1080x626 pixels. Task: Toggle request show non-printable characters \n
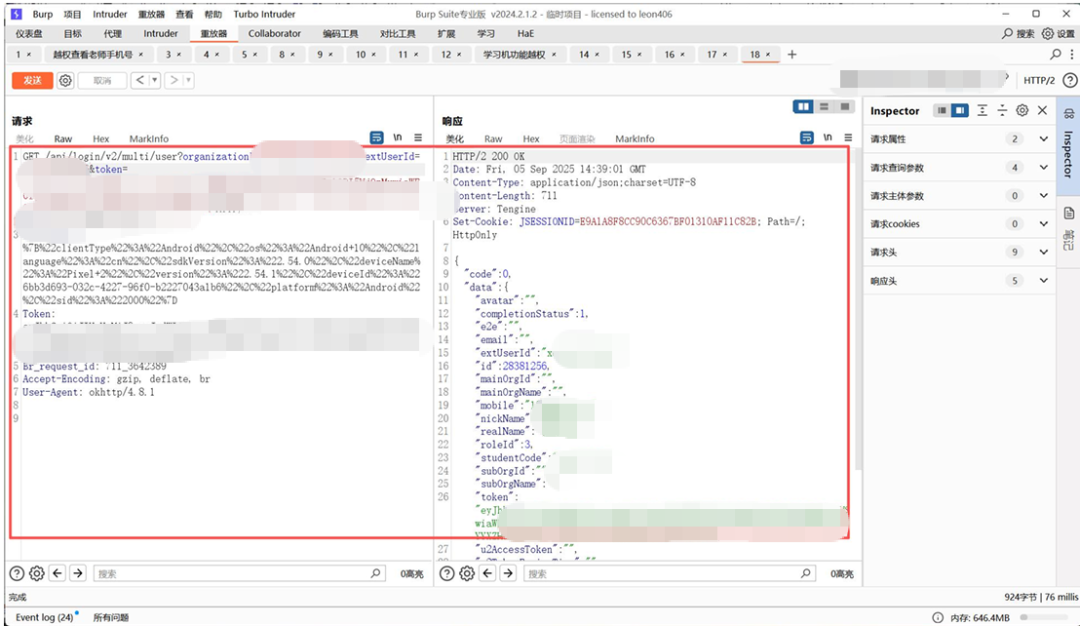397,138
